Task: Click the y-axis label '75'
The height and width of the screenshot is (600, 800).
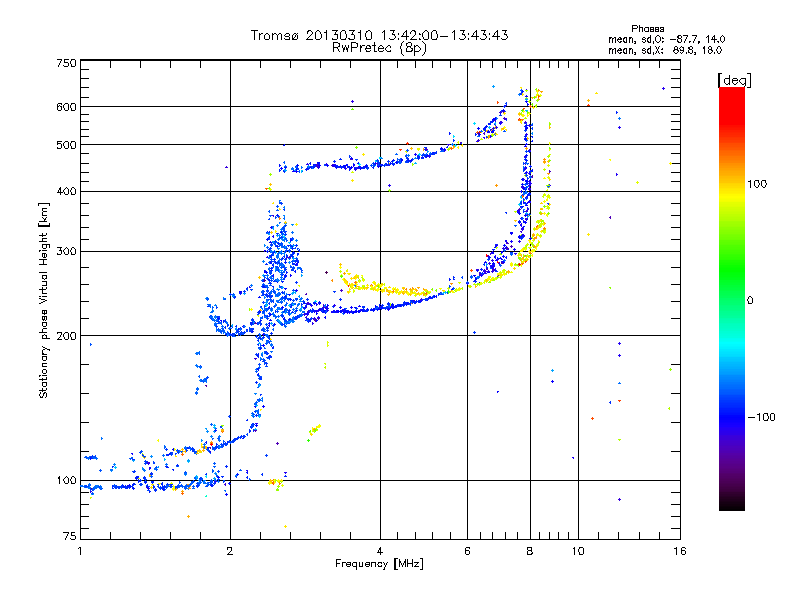Action: tap(70, 536)
